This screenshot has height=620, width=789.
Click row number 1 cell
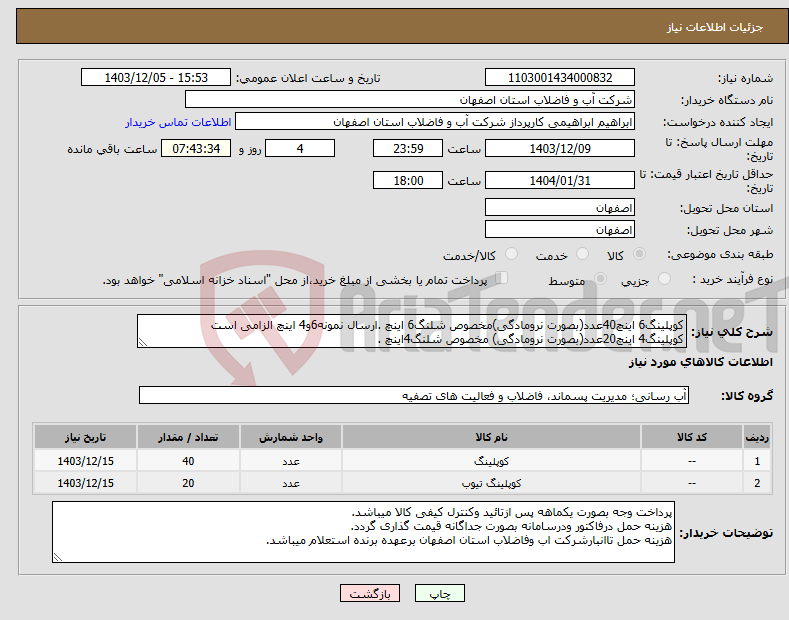tap(757, 461)
